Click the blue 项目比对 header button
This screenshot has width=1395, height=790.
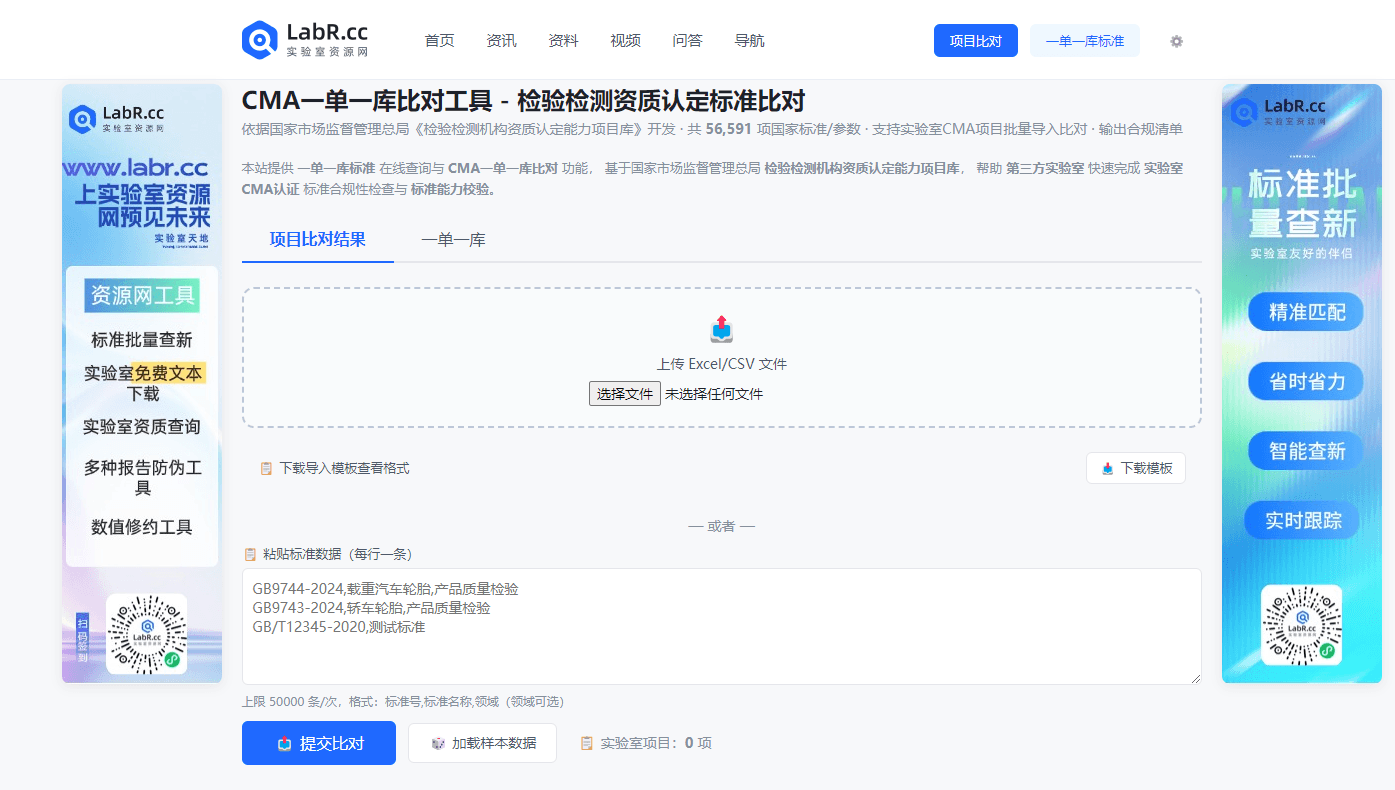976,41
